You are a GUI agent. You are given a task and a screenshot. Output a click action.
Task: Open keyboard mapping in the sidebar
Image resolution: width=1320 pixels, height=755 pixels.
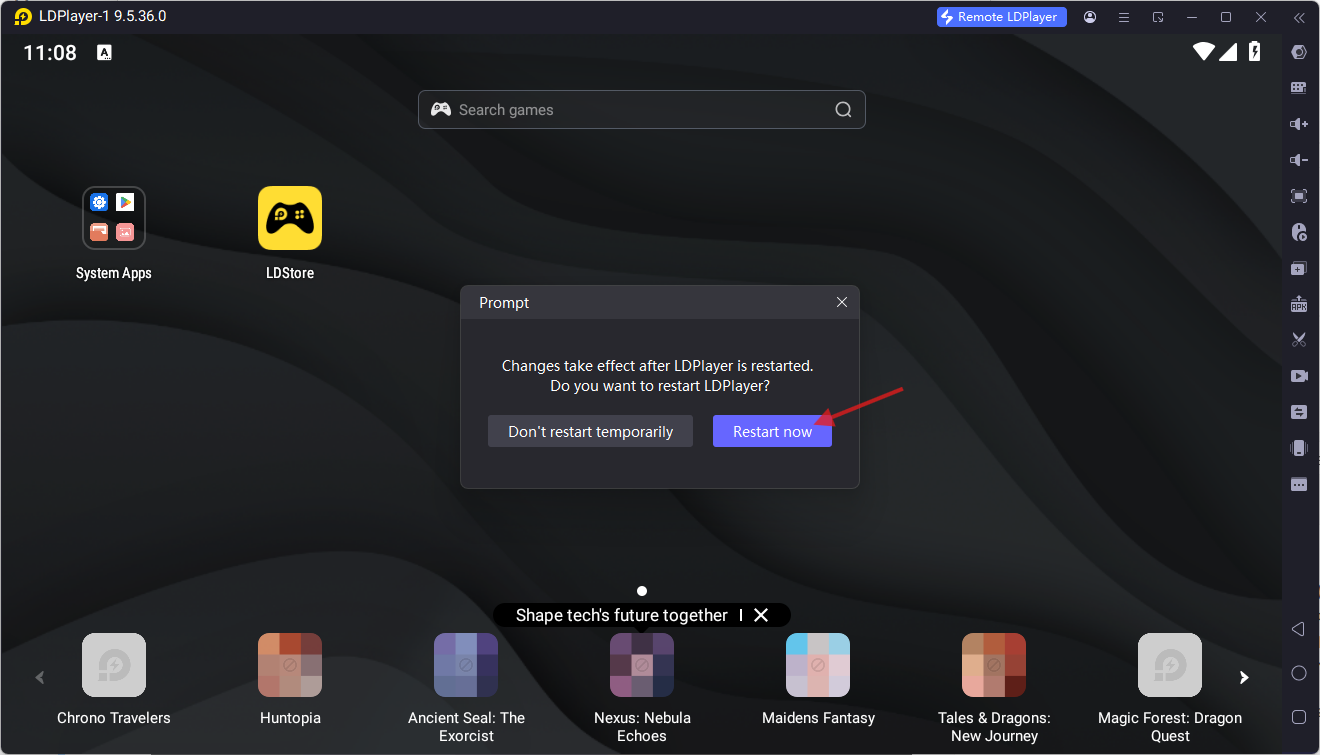click(1299, 88)
